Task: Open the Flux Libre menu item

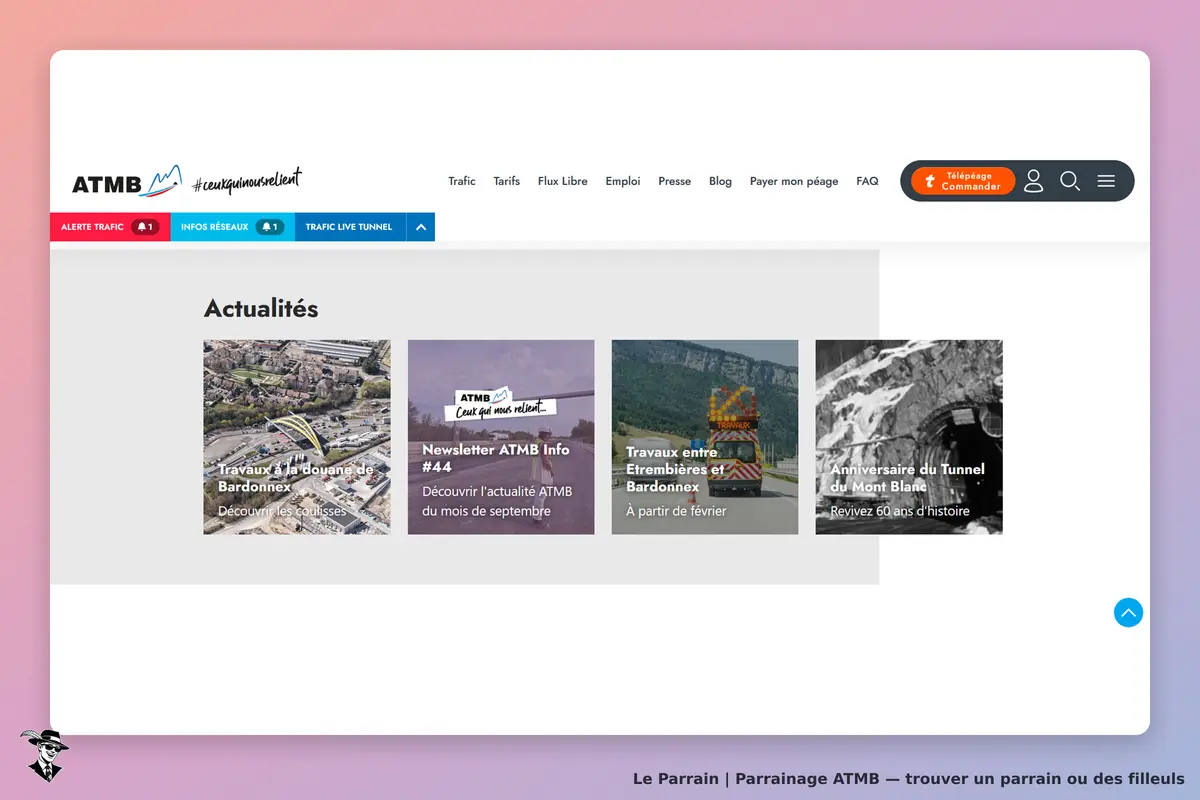Action: coord(563,181)
